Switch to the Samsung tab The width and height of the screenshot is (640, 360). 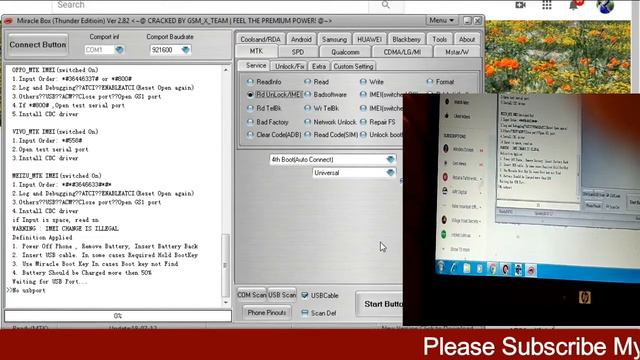coord(334,40)
